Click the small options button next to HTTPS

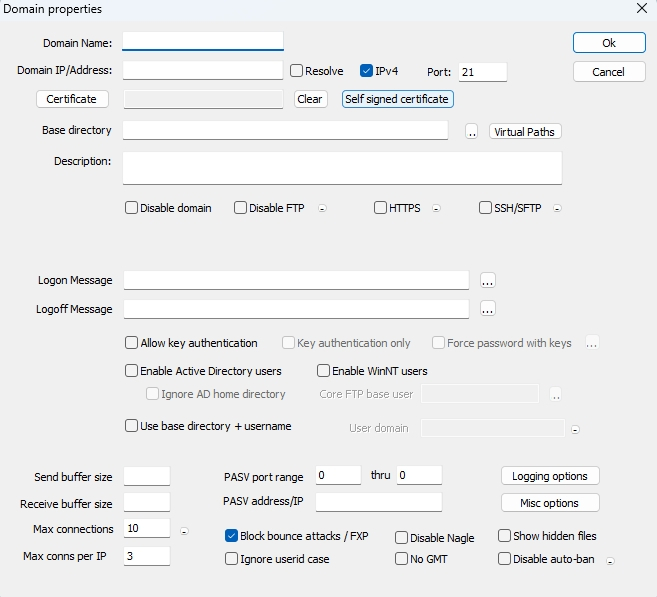pos(437,209)
